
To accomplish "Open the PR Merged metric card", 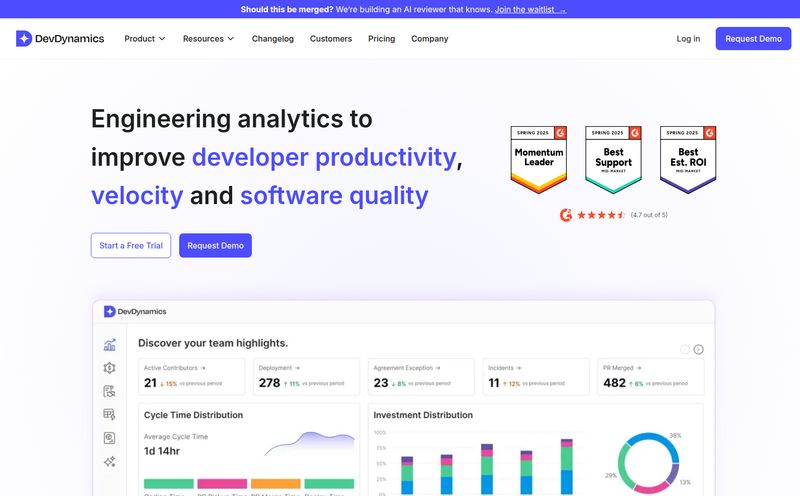I will (651, 377).
